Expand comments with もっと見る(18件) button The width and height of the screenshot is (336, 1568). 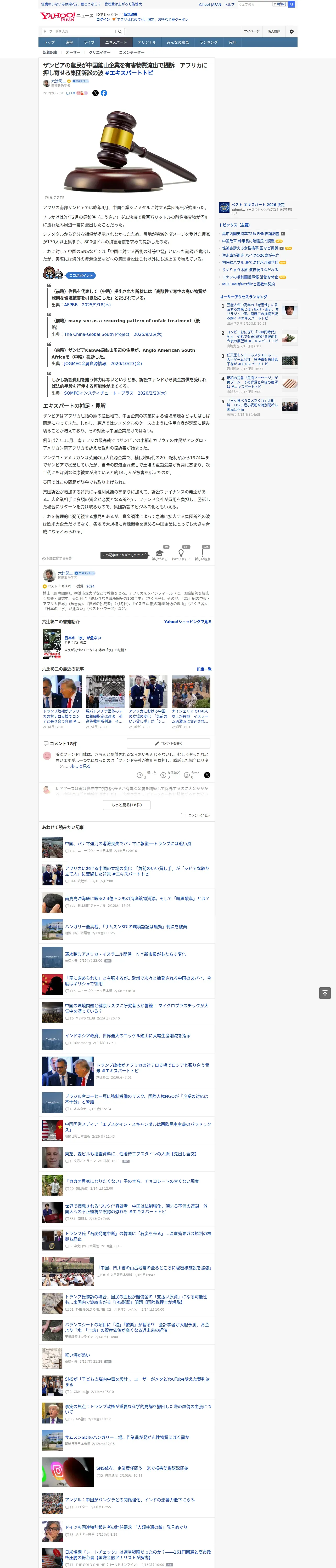click(127, 805)
